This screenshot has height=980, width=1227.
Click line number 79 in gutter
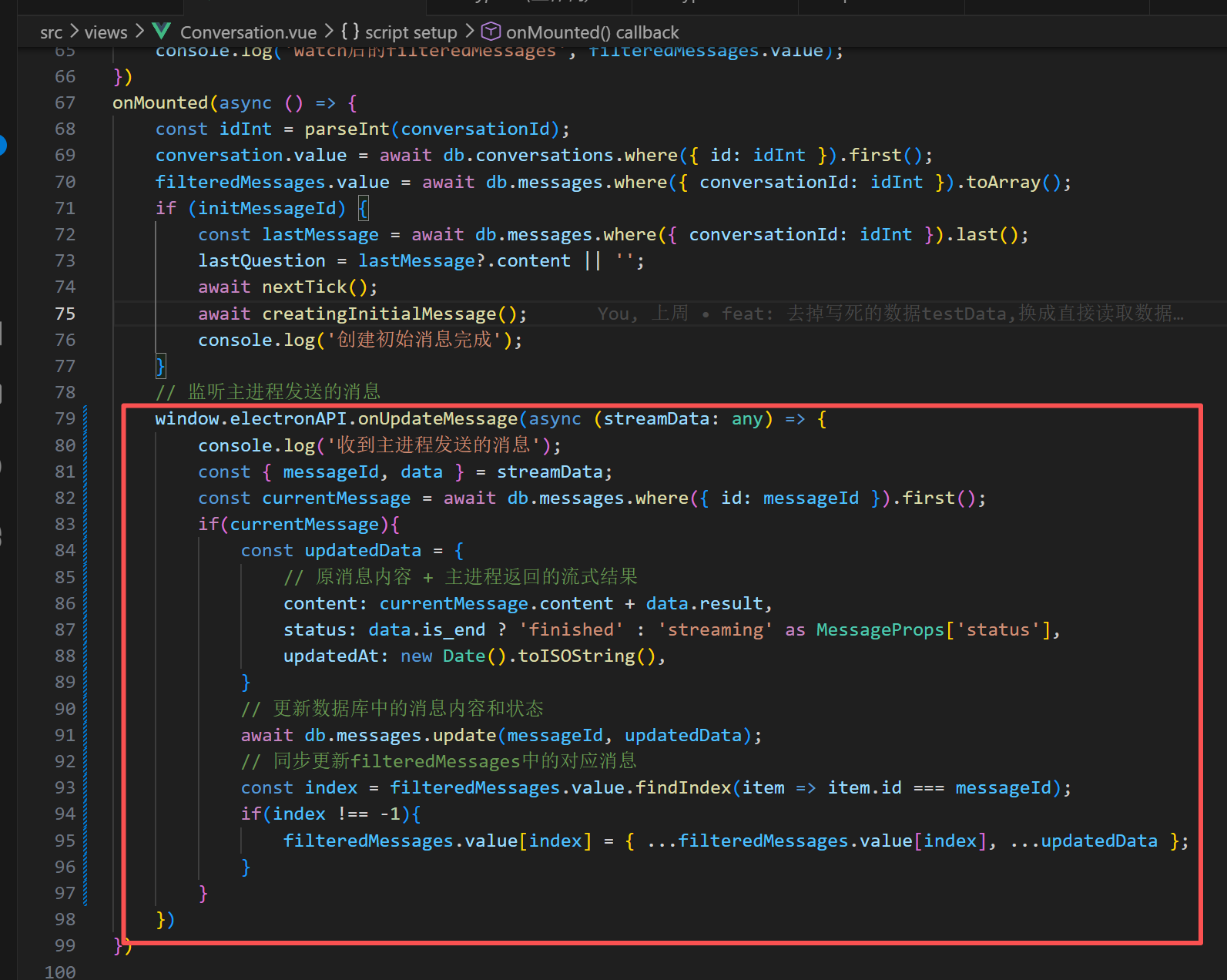point(65,418)
